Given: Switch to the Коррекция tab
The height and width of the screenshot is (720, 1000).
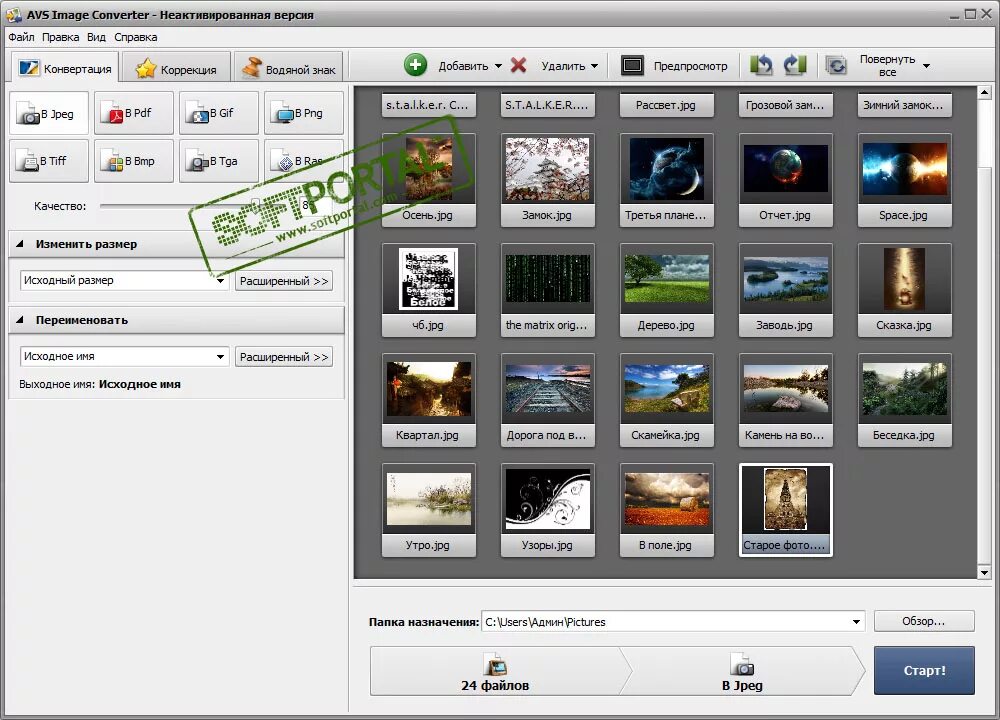Looking at the screenshot, I should (x=175, y=69).
